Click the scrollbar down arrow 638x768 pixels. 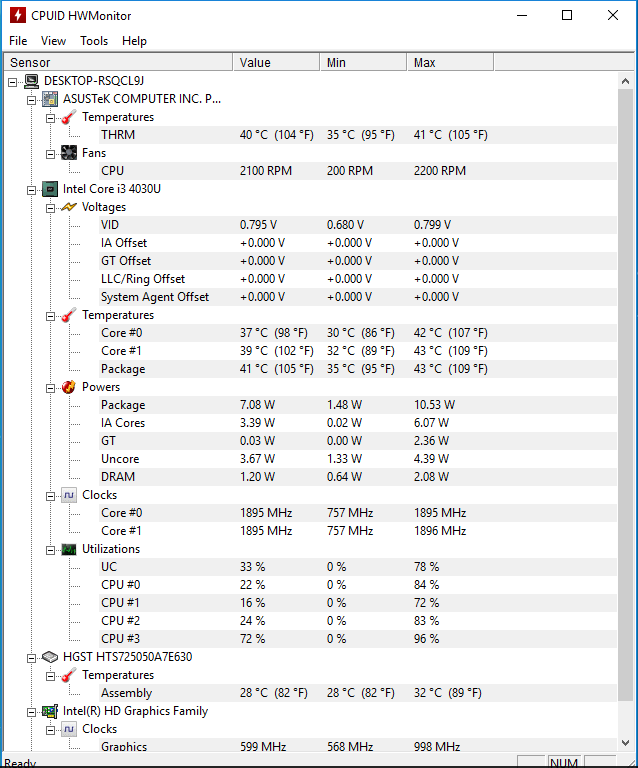click(625, 743)
